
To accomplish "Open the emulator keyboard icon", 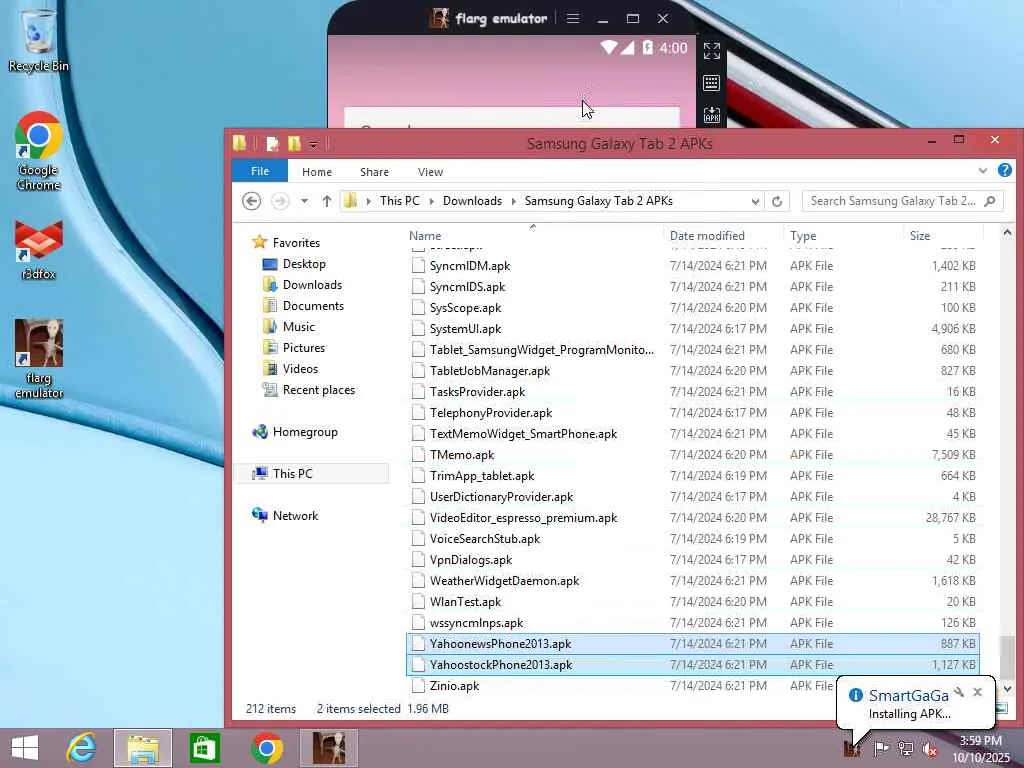I will click(x=712, y=83).
